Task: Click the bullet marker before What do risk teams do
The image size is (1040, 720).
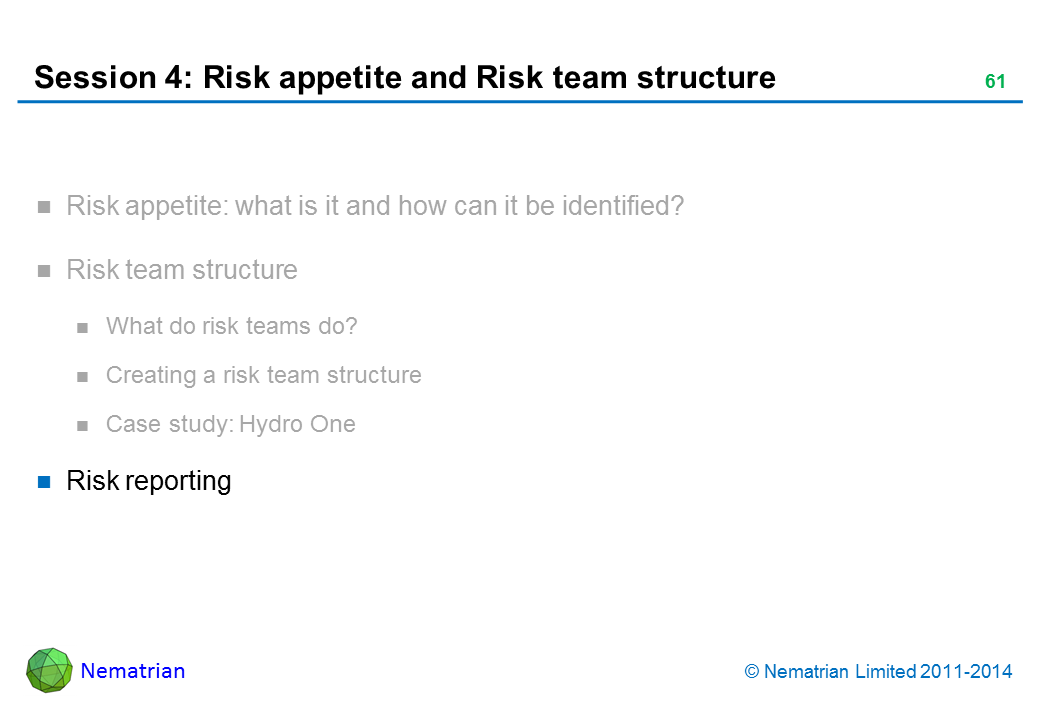Action: point(84,327)
